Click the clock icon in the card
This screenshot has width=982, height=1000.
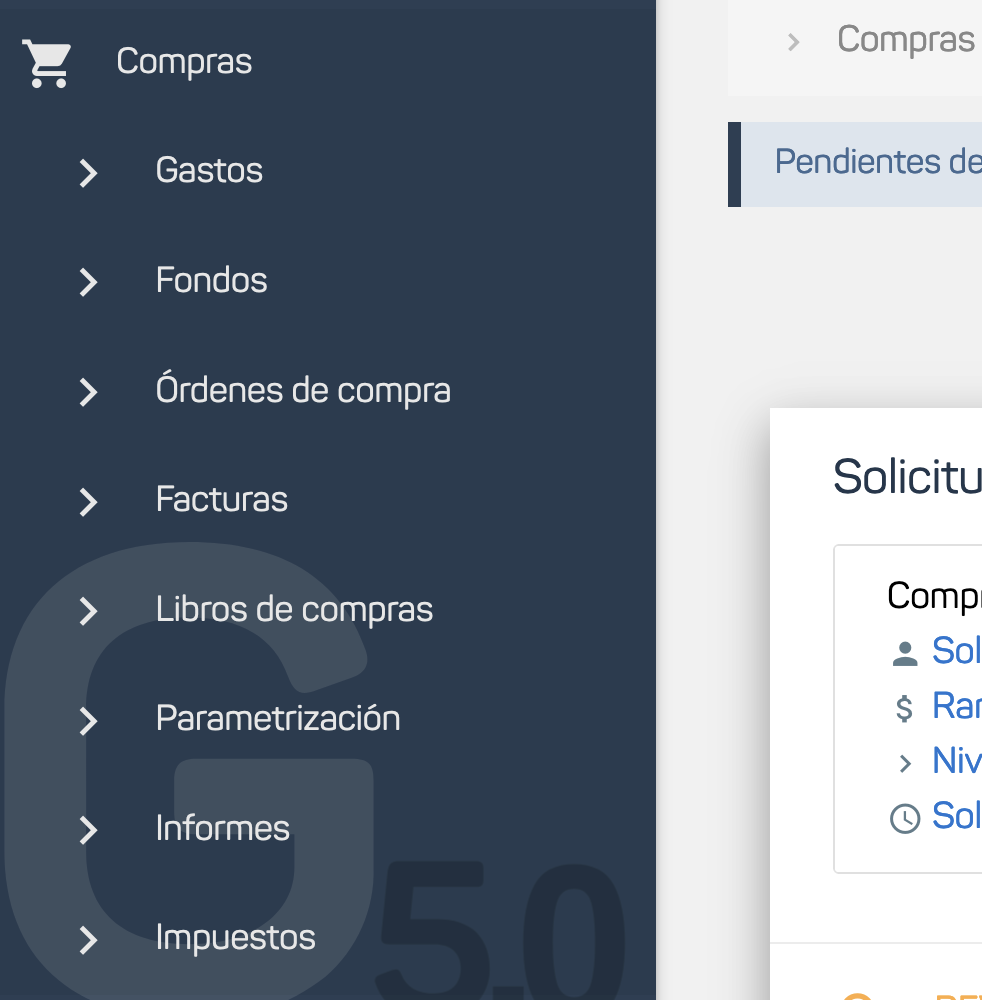(x=904, y=819)
